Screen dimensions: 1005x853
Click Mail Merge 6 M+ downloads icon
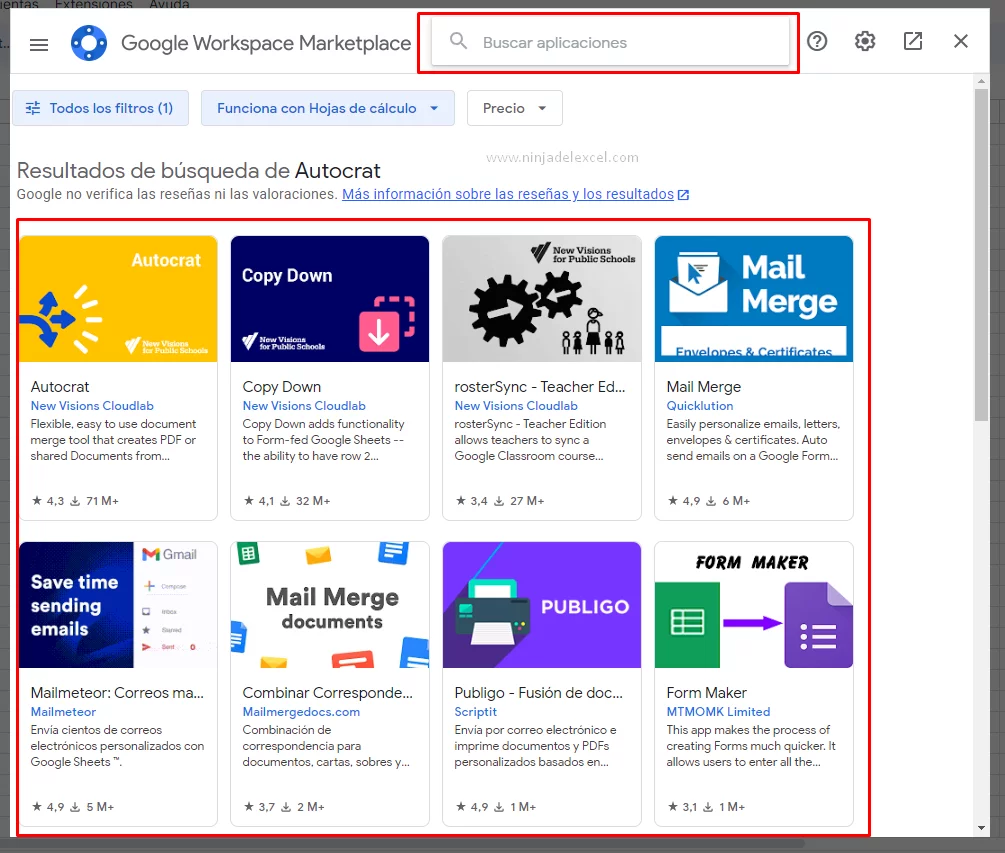coord(711,501)
